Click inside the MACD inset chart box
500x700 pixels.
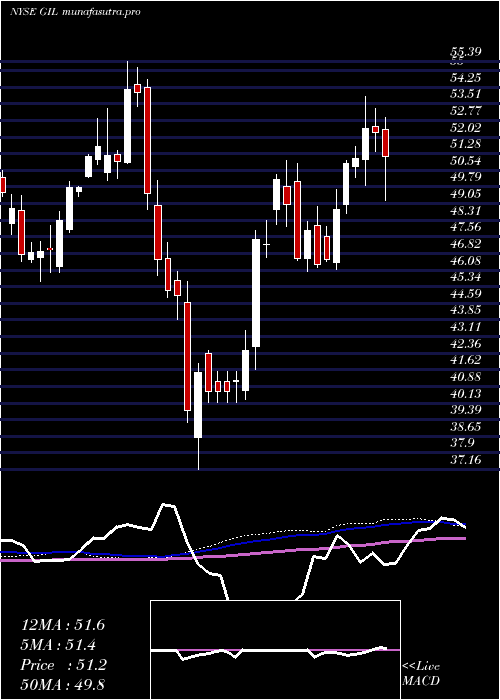pyautogui.click(x=275, y=650)
